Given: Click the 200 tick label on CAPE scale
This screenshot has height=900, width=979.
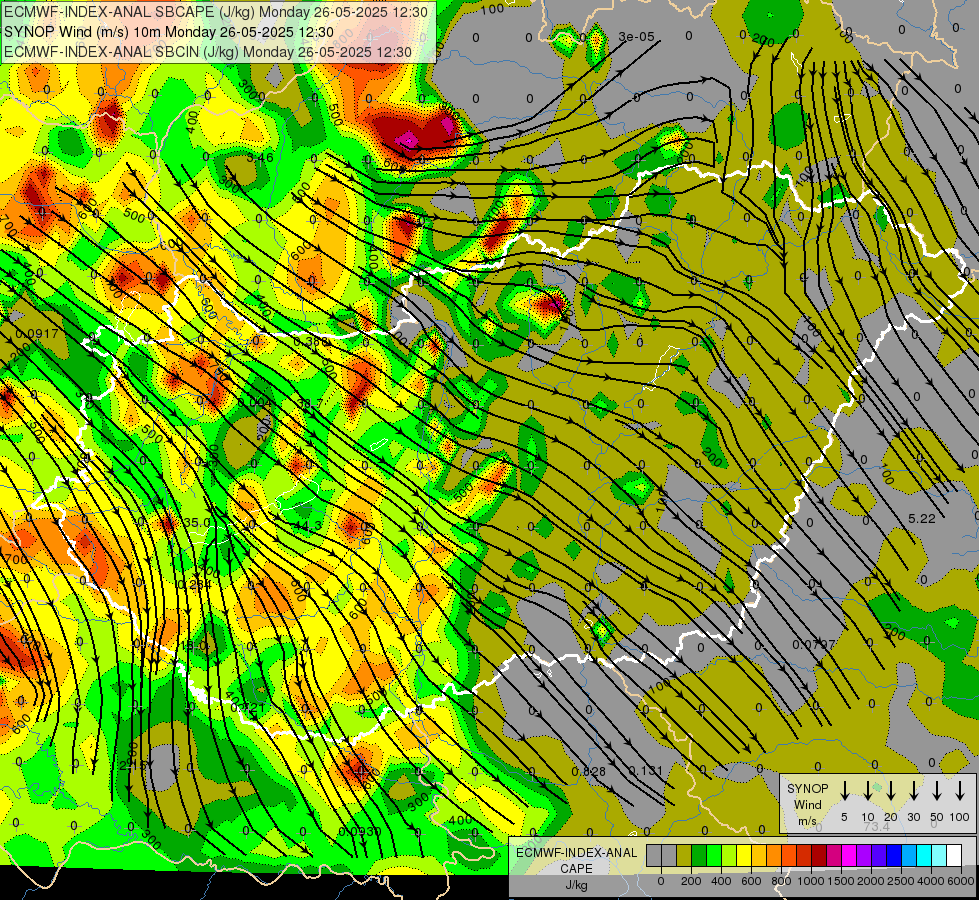Looking at the screenshot, I should pos(691,881).
